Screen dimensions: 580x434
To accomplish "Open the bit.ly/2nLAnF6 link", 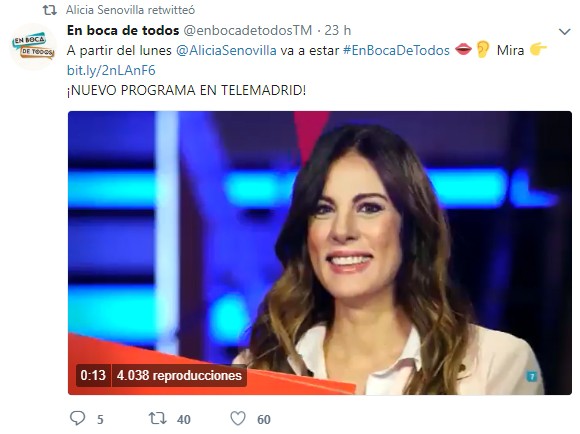I will (x=111, y=70).
